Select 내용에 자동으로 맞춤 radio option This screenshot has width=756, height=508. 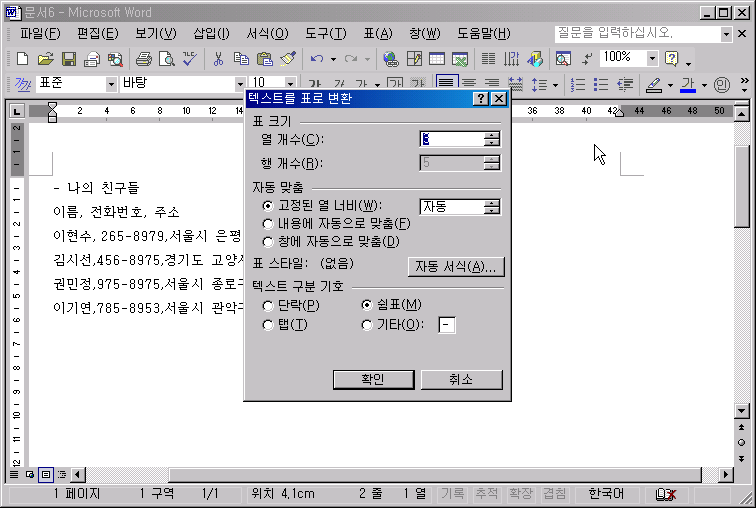(267, 223)
